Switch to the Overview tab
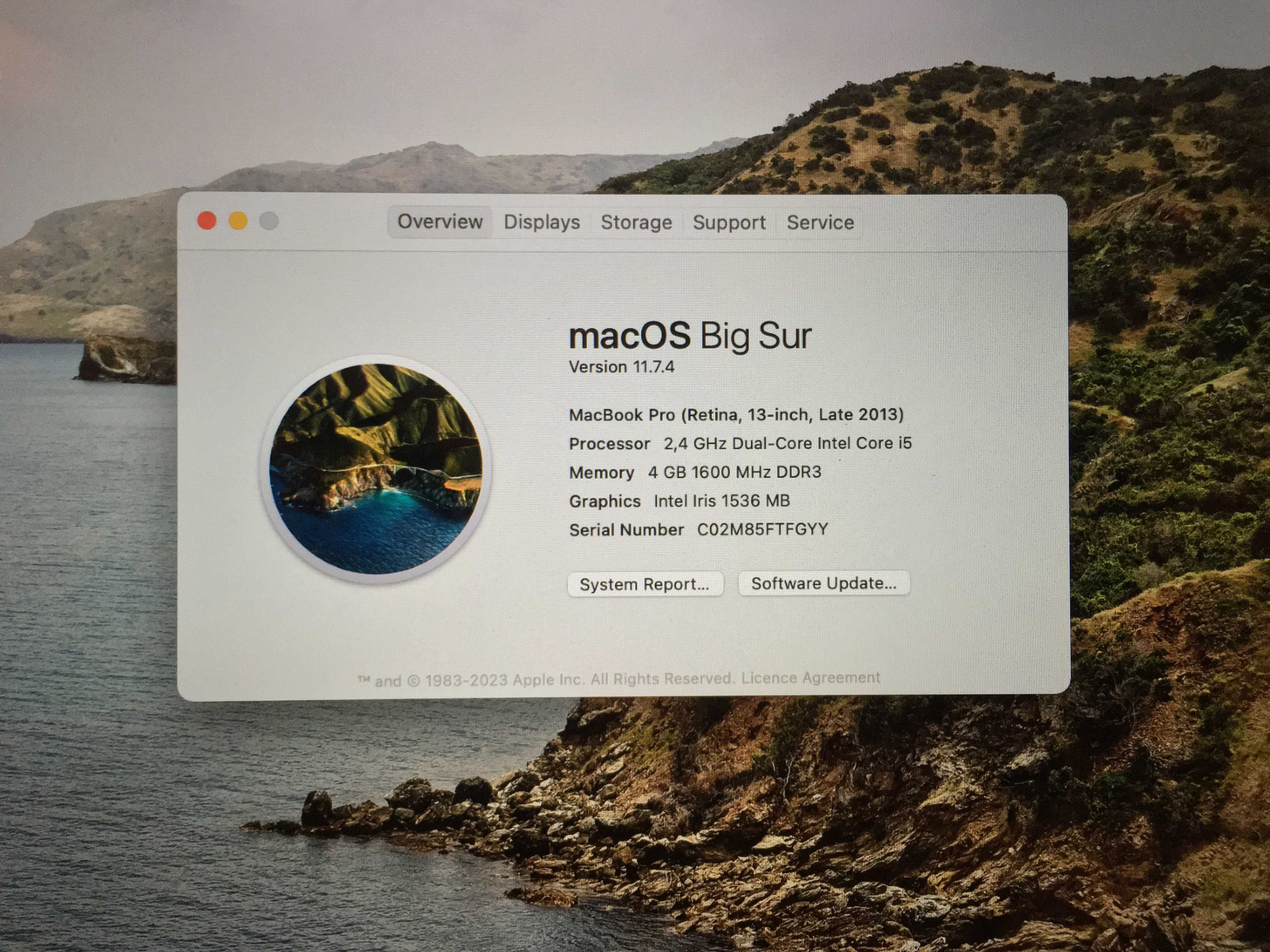This screenshot has height=952, width=1270. pyautogui.click(x=440, y=222)
